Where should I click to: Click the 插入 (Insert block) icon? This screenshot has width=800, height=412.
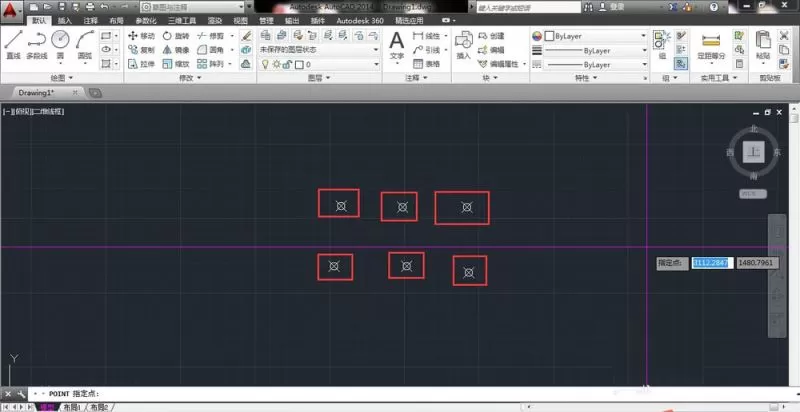(x=464, y=45)
